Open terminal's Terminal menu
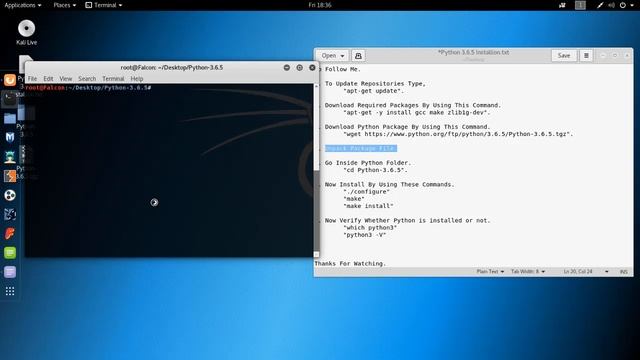This screenshot has height=360, width=640. pyautogui.click(x=113, y=78)
